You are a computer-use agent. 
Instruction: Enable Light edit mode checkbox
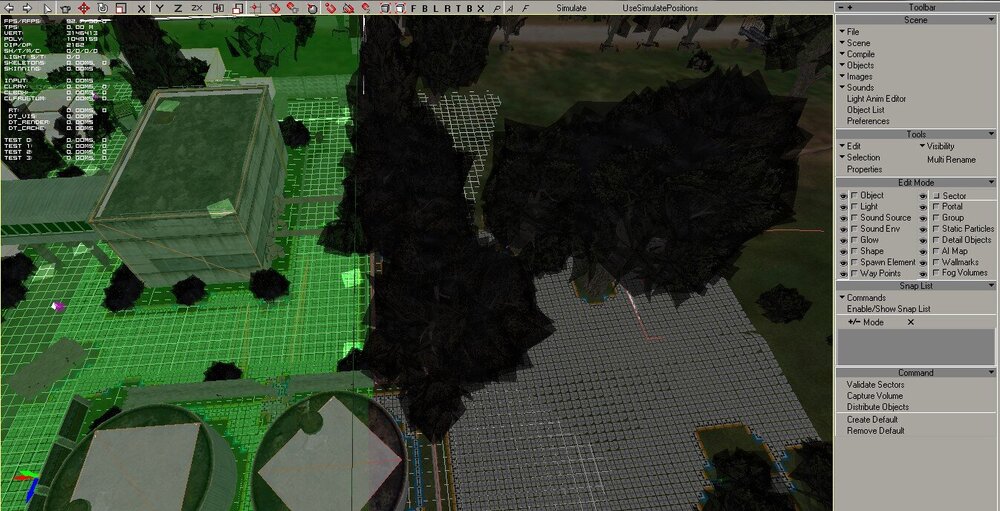click(x=855, y=207)
